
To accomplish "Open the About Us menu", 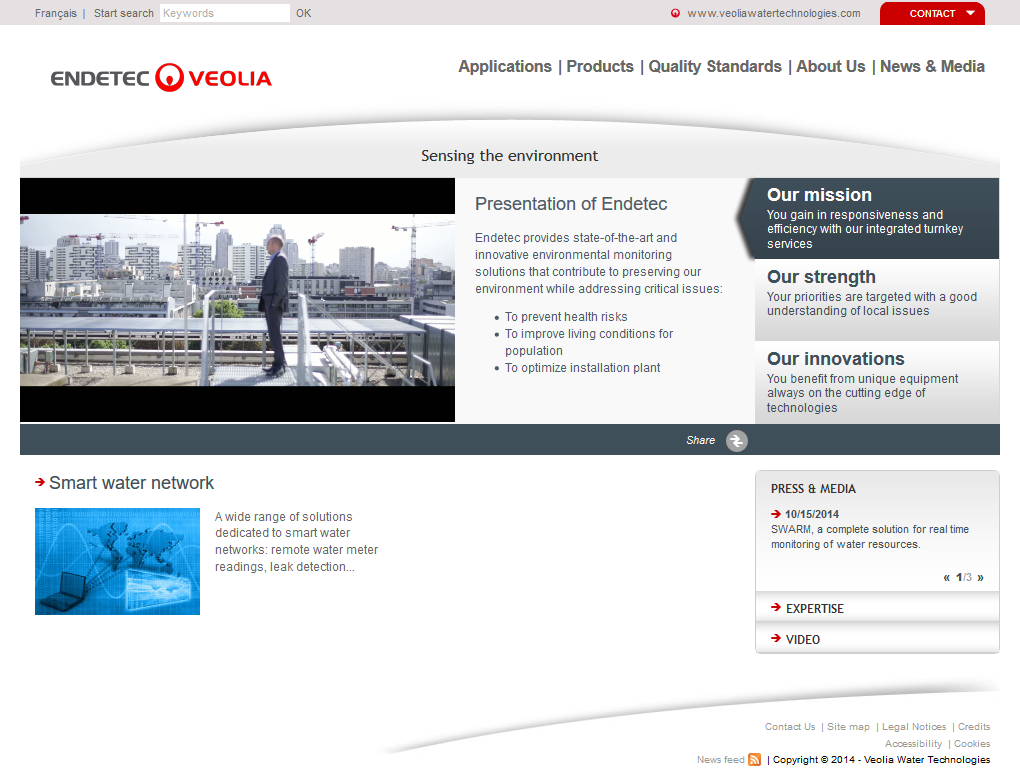I will 831,66.
